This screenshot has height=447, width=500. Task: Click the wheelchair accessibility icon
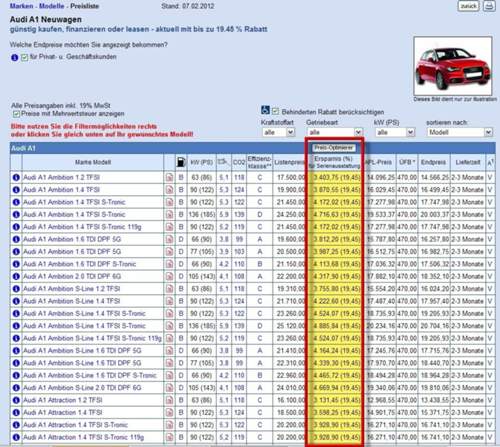tap(265, 110)
